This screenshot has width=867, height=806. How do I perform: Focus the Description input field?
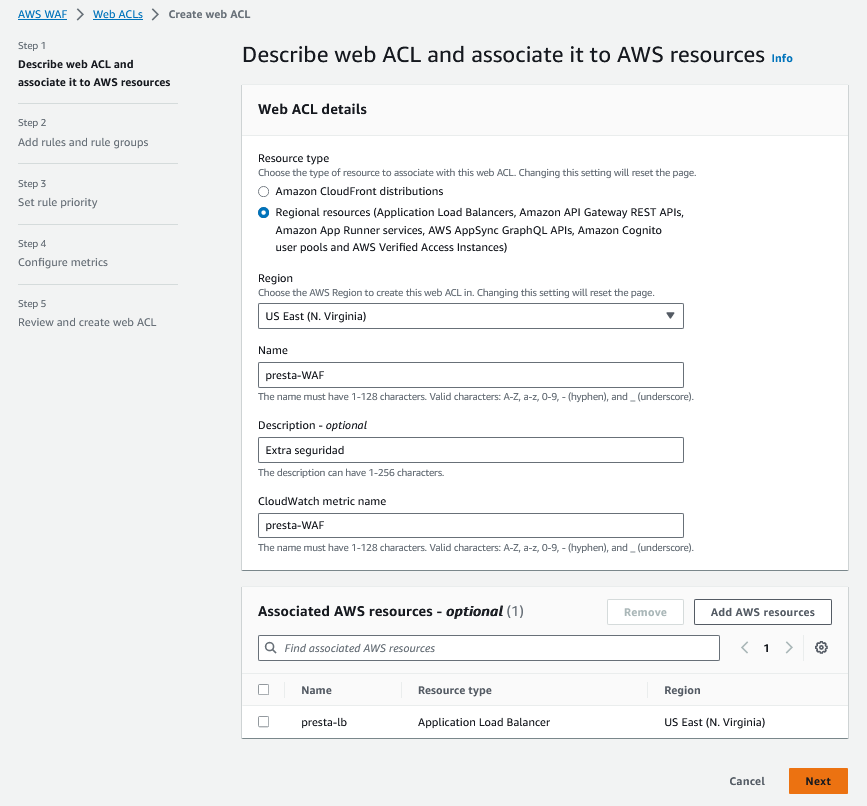[x=470, y=450]
